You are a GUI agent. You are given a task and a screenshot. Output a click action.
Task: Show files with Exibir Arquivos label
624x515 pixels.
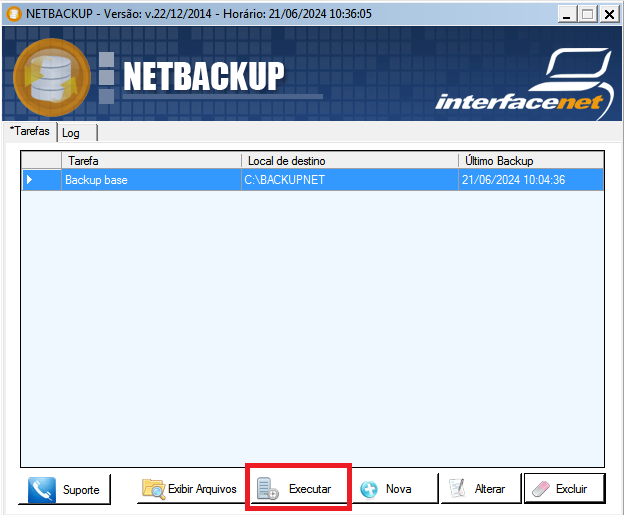click(202, 489)
